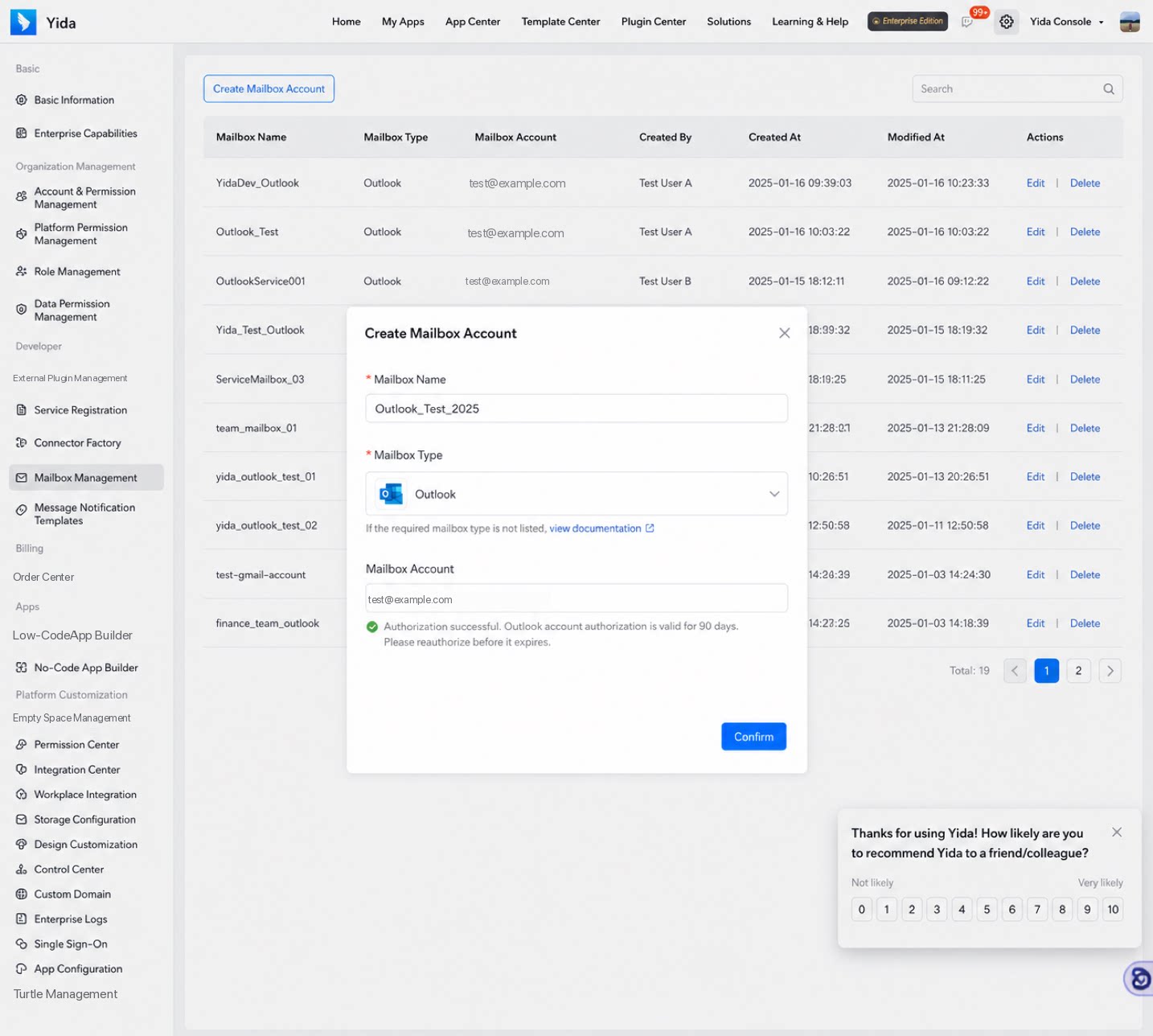Open notifications with the 99+ badge
The image size is (1153, 1036).
(967, 22)
